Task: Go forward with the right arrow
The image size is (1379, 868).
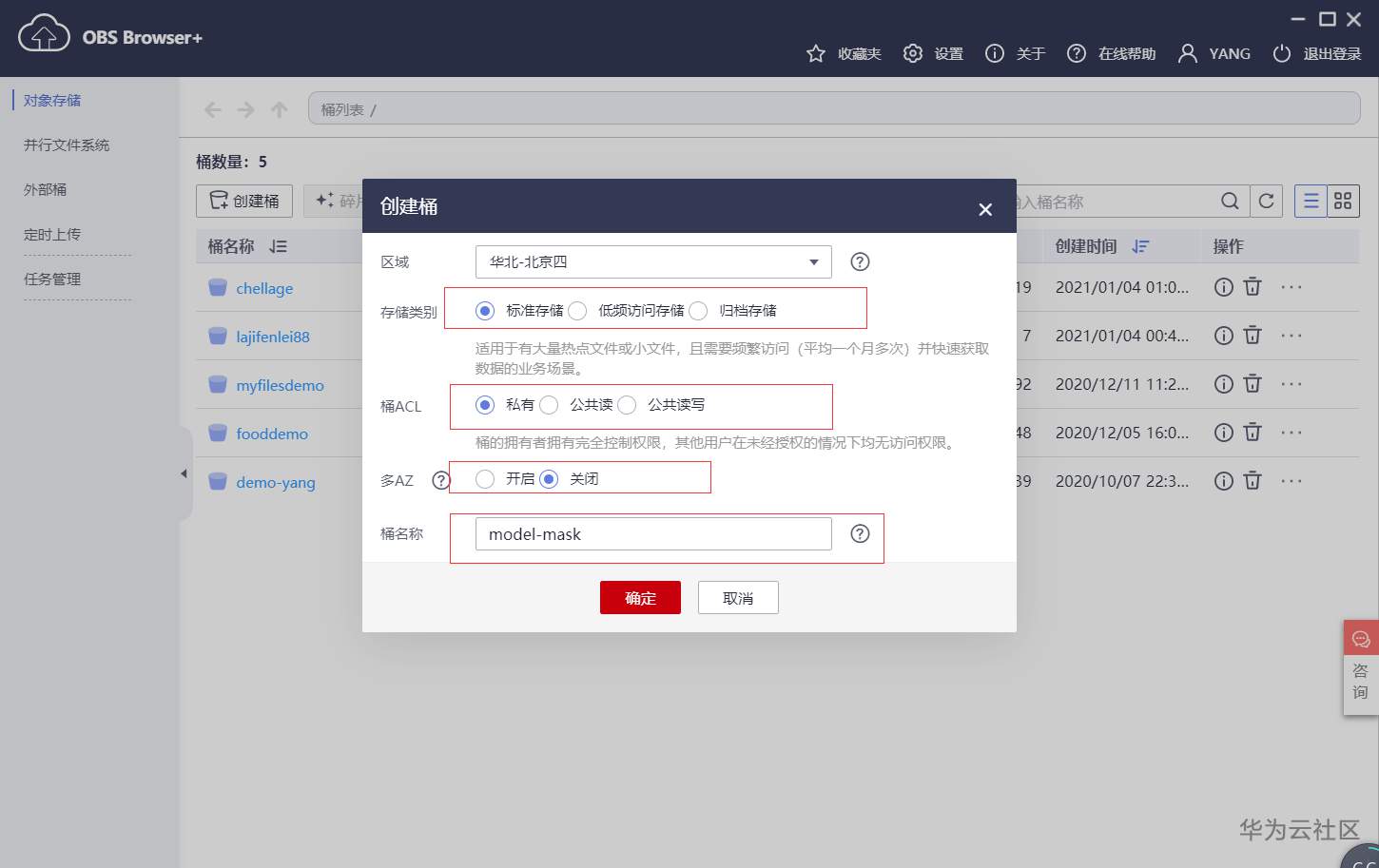Action: coord(246,109)
